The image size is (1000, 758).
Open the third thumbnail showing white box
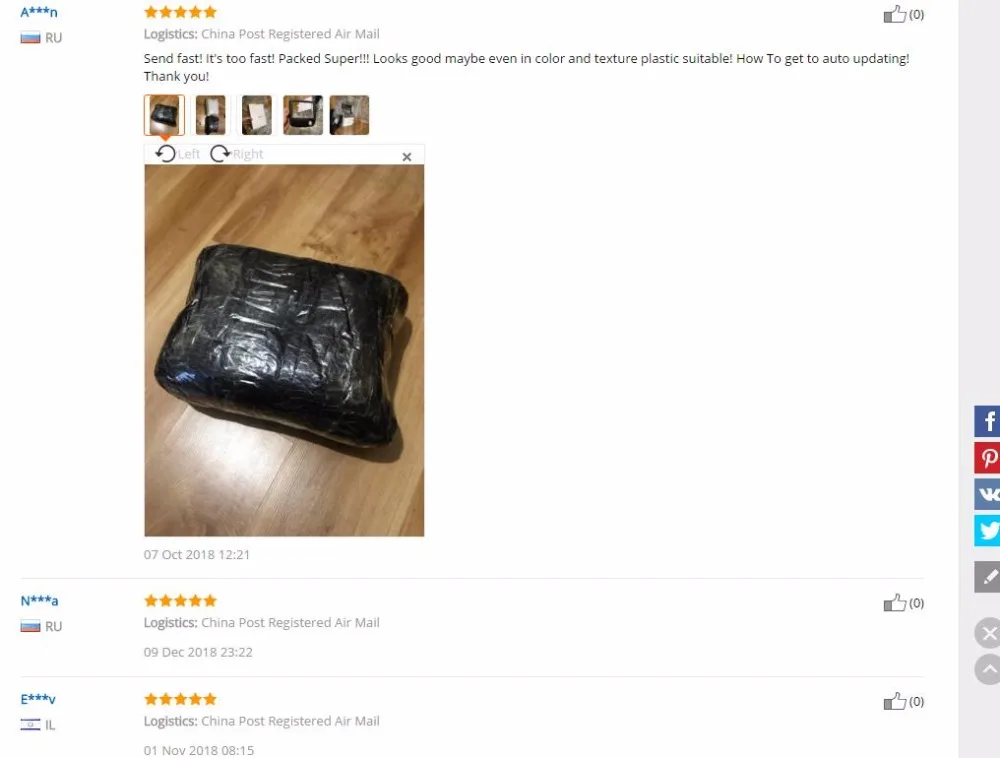tap(257, 115)
